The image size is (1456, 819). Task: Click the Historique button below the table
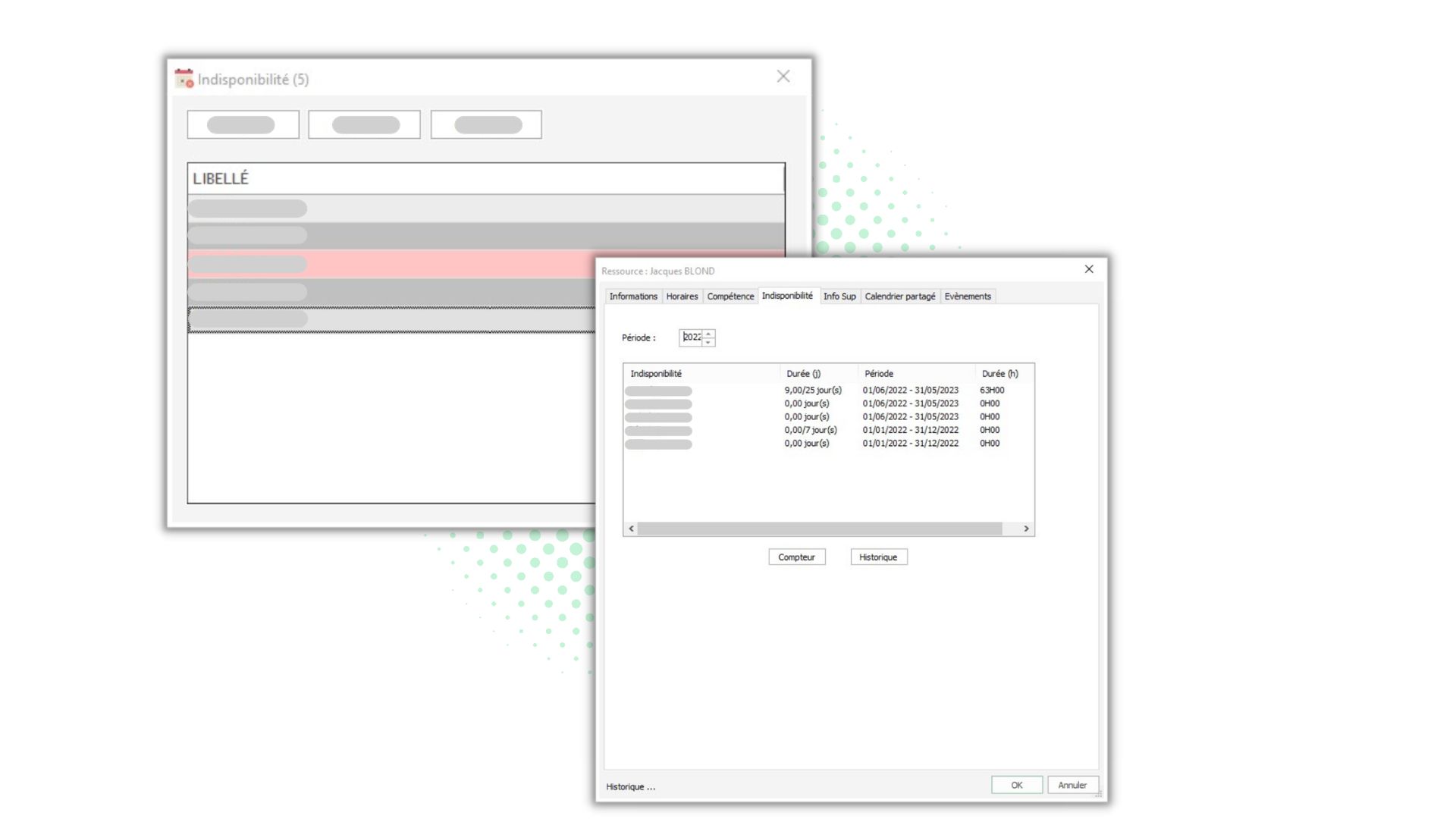point(878,557)
